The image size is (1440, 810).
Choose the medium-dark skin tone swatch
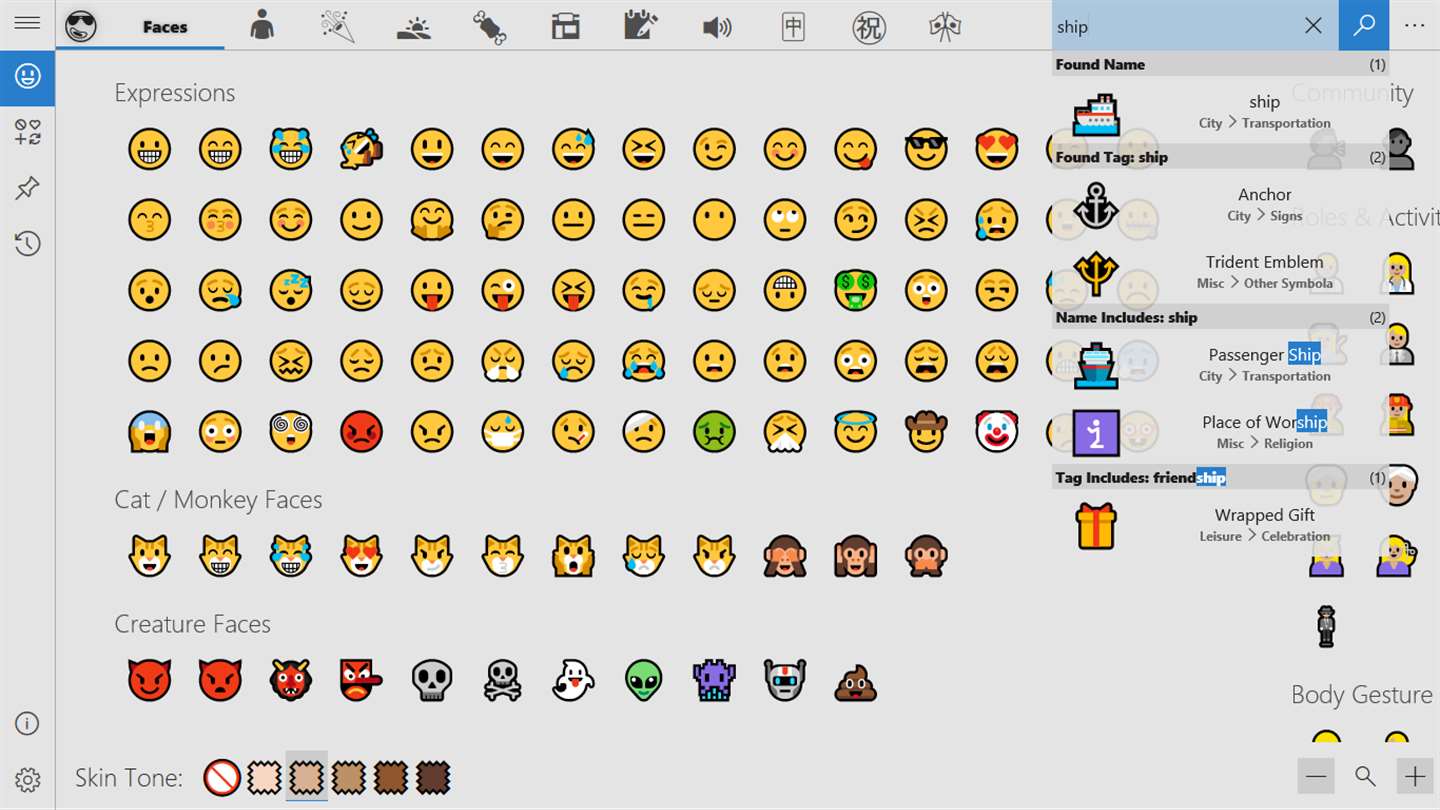(391, 777)
